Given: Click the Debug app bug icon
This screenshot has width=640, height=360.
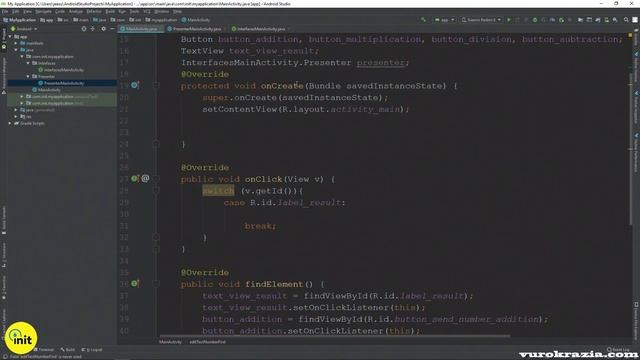Looking at the screenshot, I should [x=535, y=20].
